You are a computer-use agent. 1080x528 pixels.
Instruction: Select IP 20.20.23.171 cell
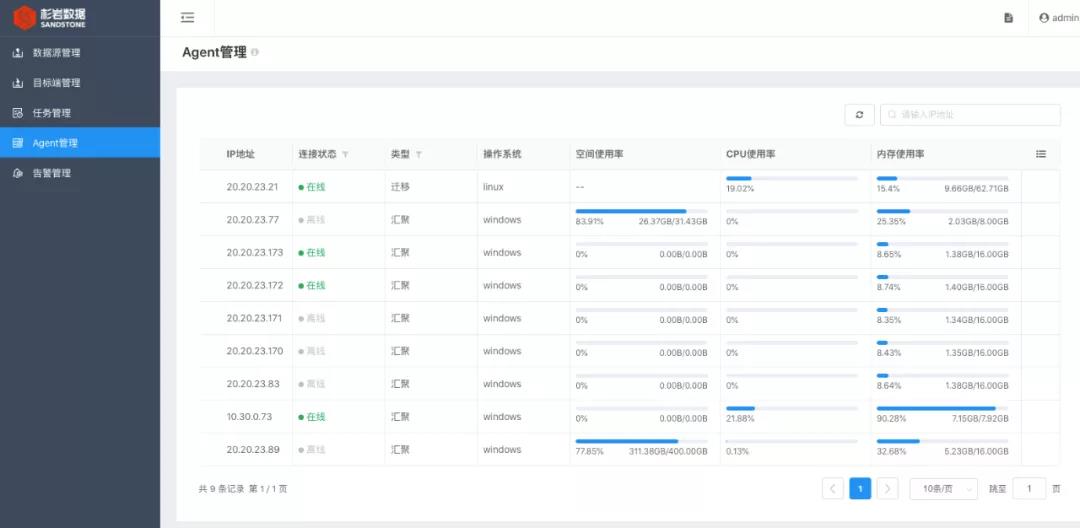click(255, 318)
